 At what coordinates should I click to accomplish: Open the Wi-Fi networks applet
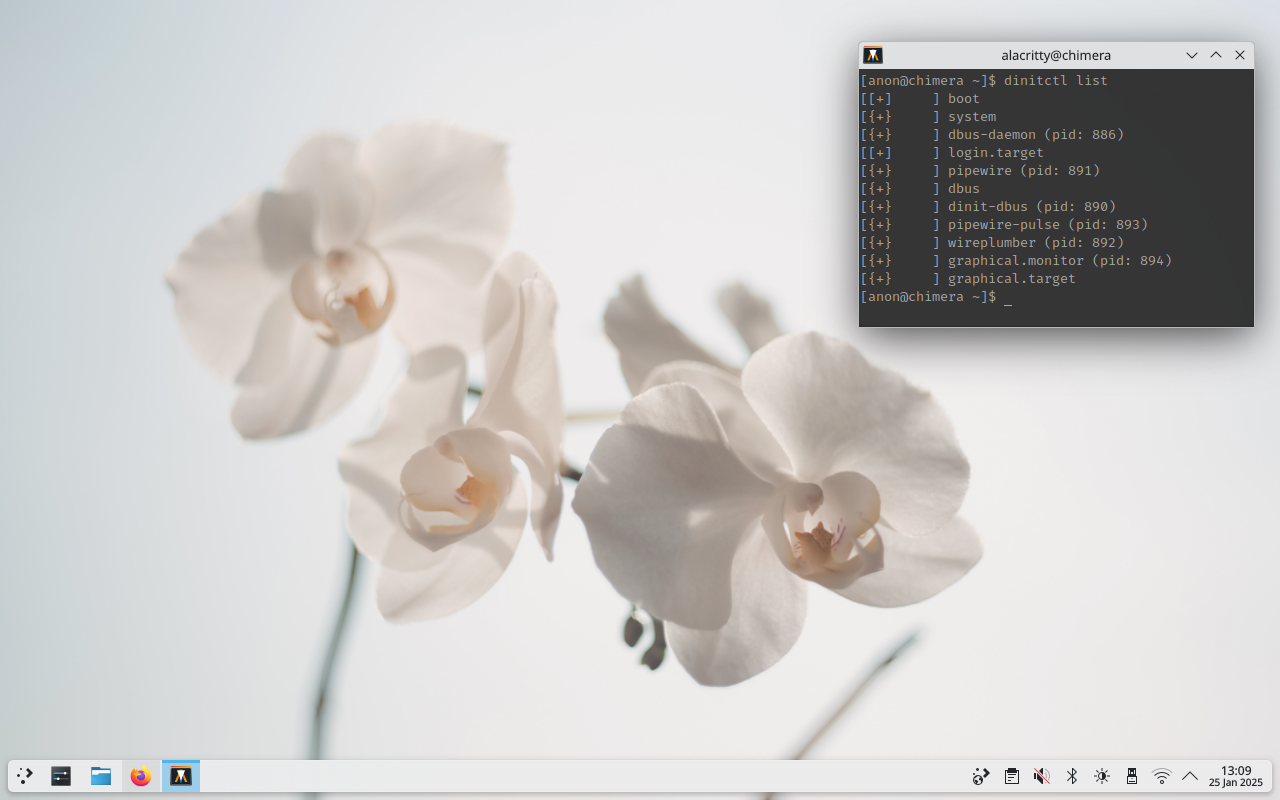(x=1162, y=776)
